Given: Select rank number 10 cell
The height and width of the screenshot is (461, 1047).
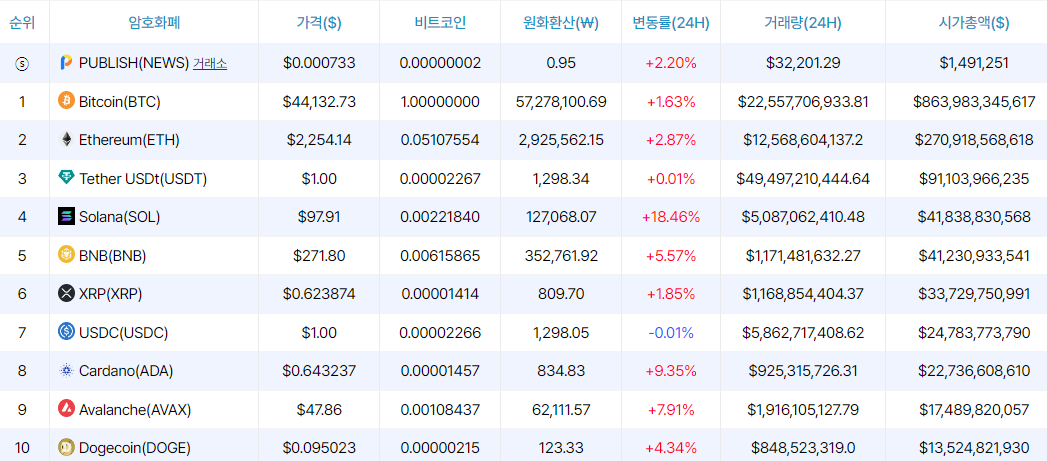Looking at the screenshot, I should (22, 448).
